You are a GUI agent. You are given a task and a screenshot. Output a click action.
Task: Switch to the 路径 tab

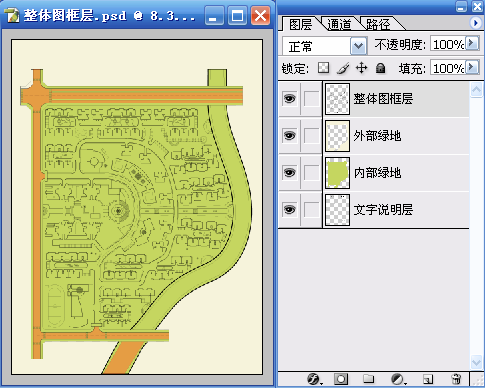[x=378, y=24]
